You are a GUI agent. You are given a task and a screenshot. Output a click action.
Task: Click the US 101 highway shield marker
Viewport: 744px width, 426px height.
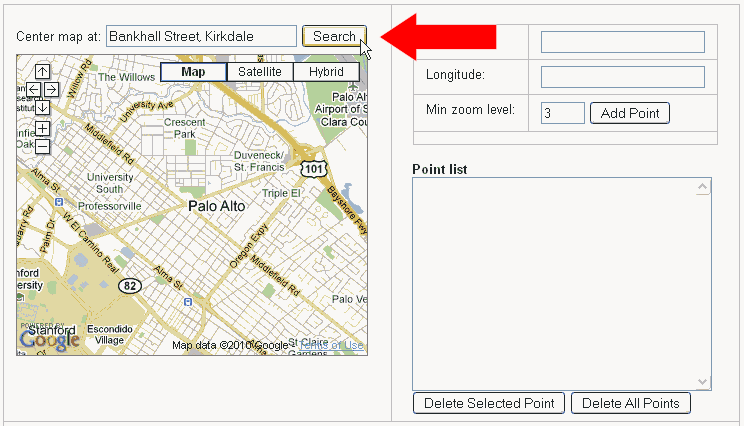[x=316, y=169]
